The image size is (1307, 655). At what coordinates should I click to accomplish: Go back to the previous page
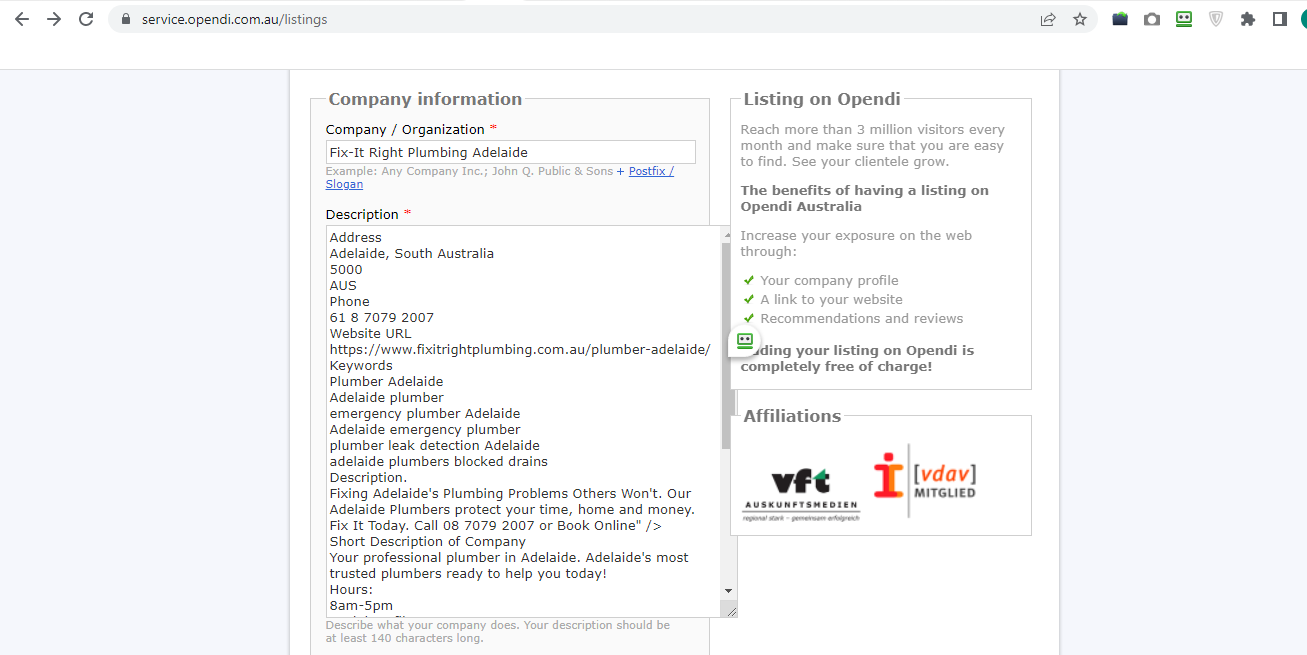point(22,19)
